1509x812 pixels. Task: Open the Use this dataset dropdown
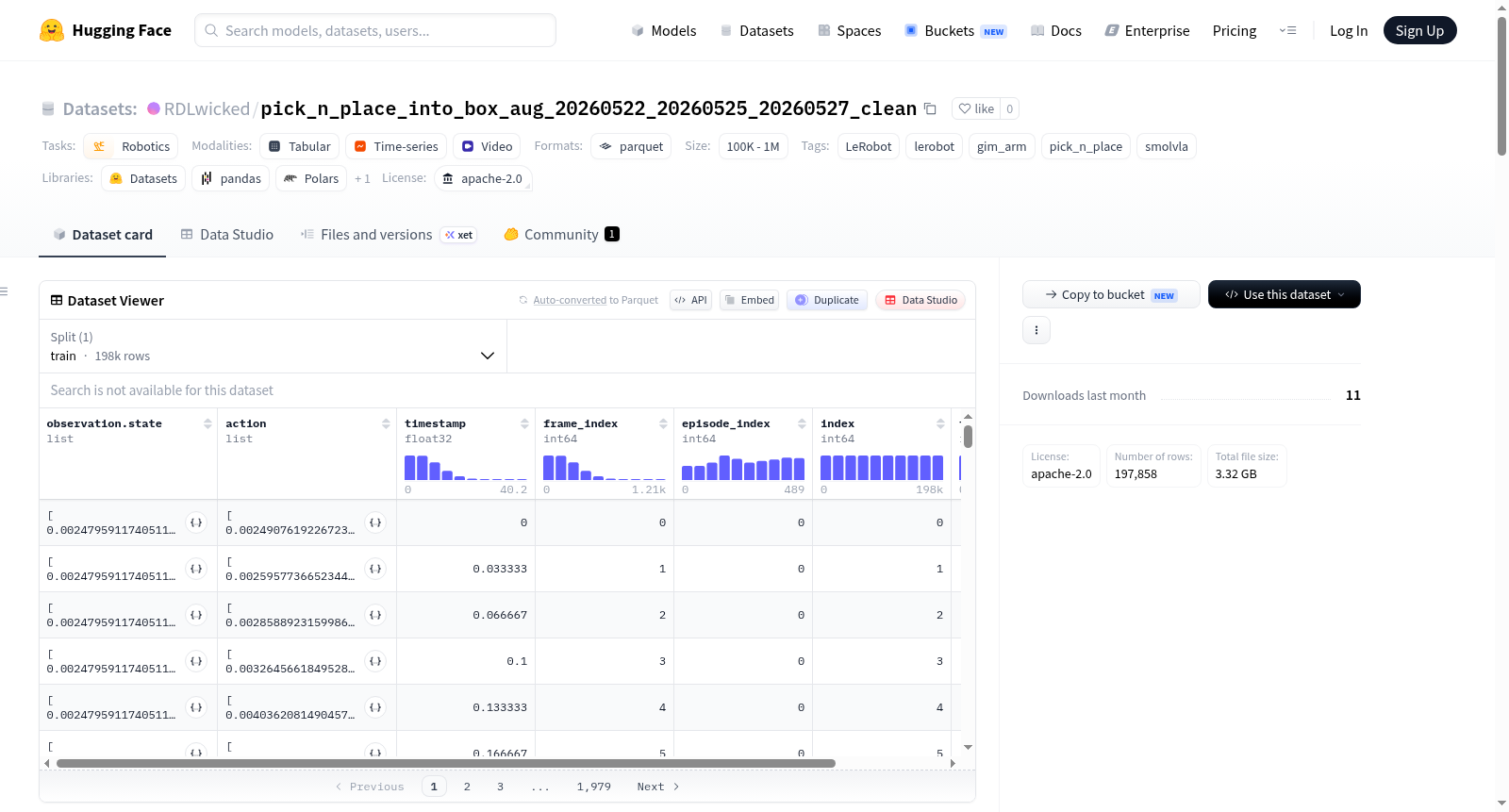click(1285, 294)
